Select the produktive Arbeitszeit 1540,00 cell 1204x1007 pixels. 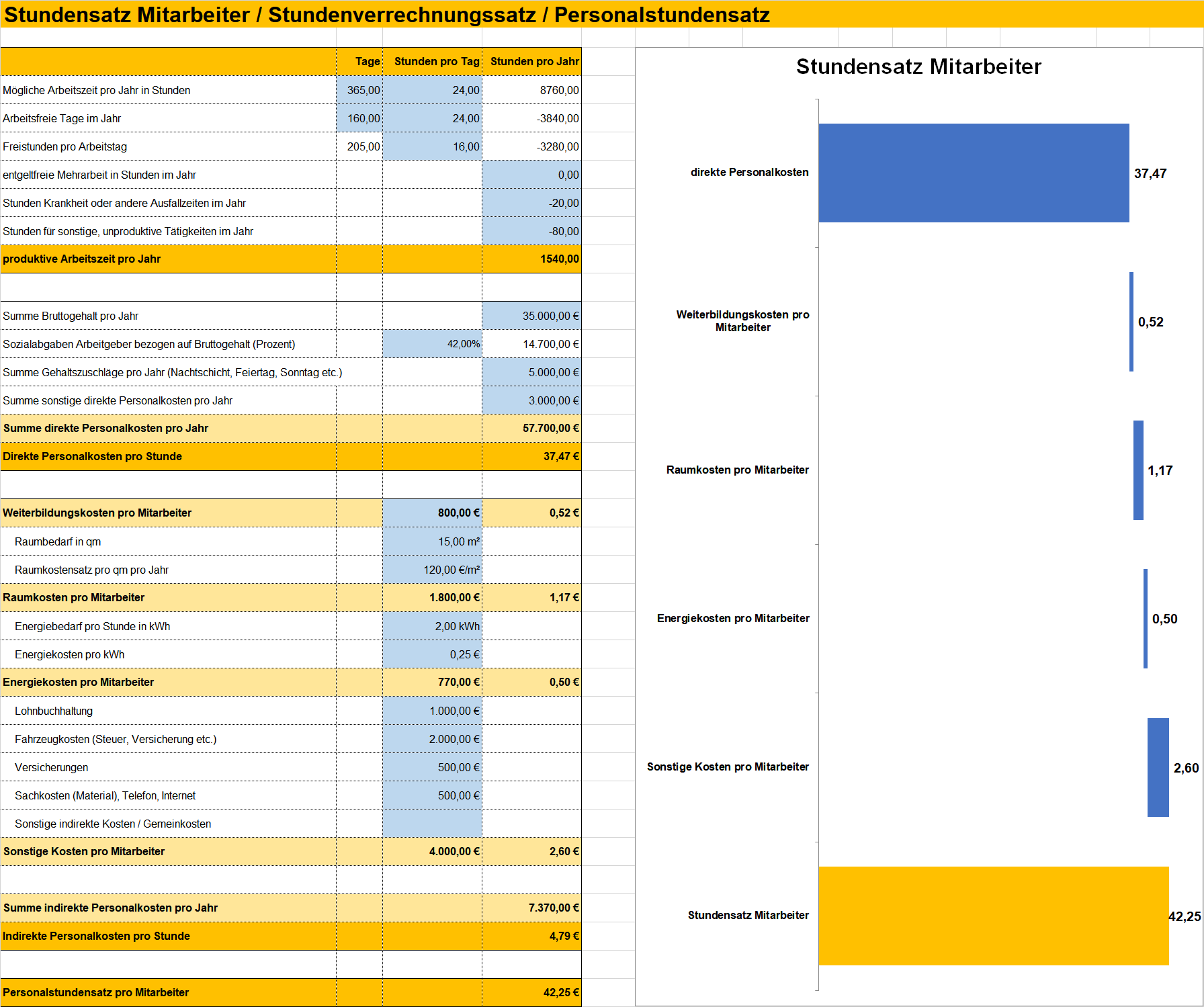pyautogui.click(x=531, y=259)
